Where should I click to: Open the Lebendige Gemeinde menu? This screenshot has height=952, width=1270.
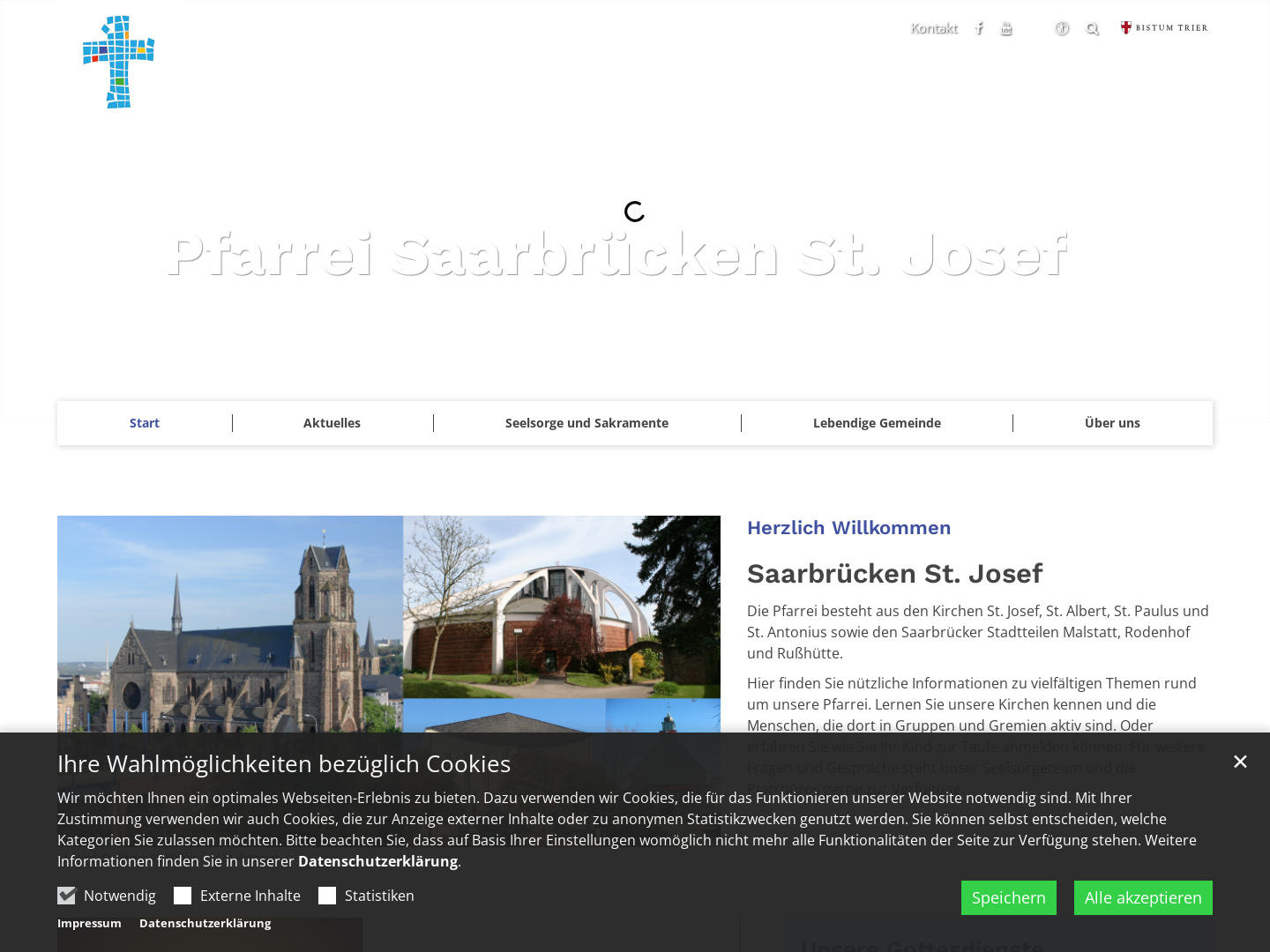pyautogui.click(x=877, y=423)
